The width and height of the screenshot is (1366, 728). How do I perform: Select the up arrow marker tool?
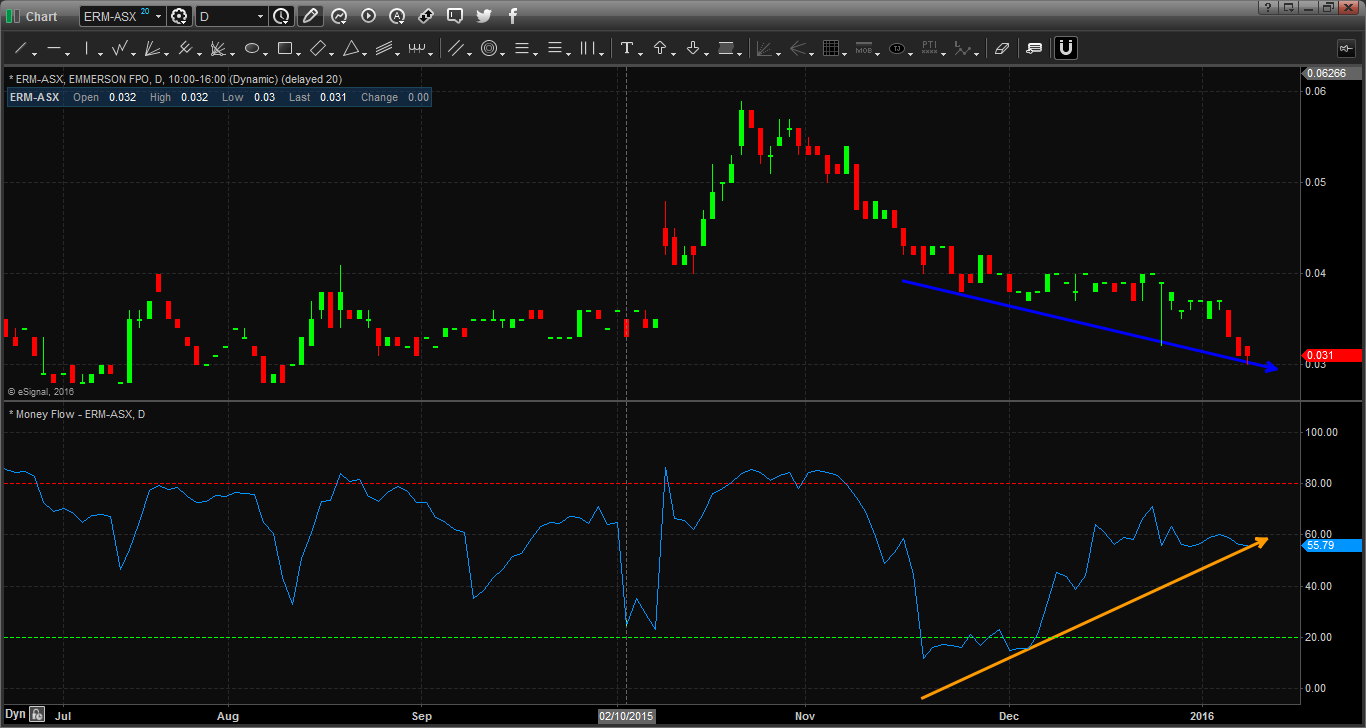(660, 47)
